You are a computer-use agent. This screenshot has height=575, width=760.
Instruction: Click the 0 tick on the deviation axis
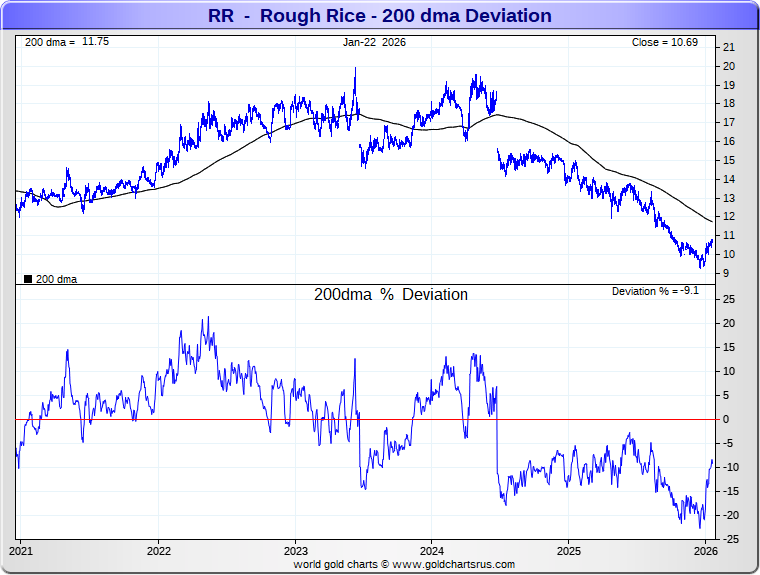(x=726, y=419)
